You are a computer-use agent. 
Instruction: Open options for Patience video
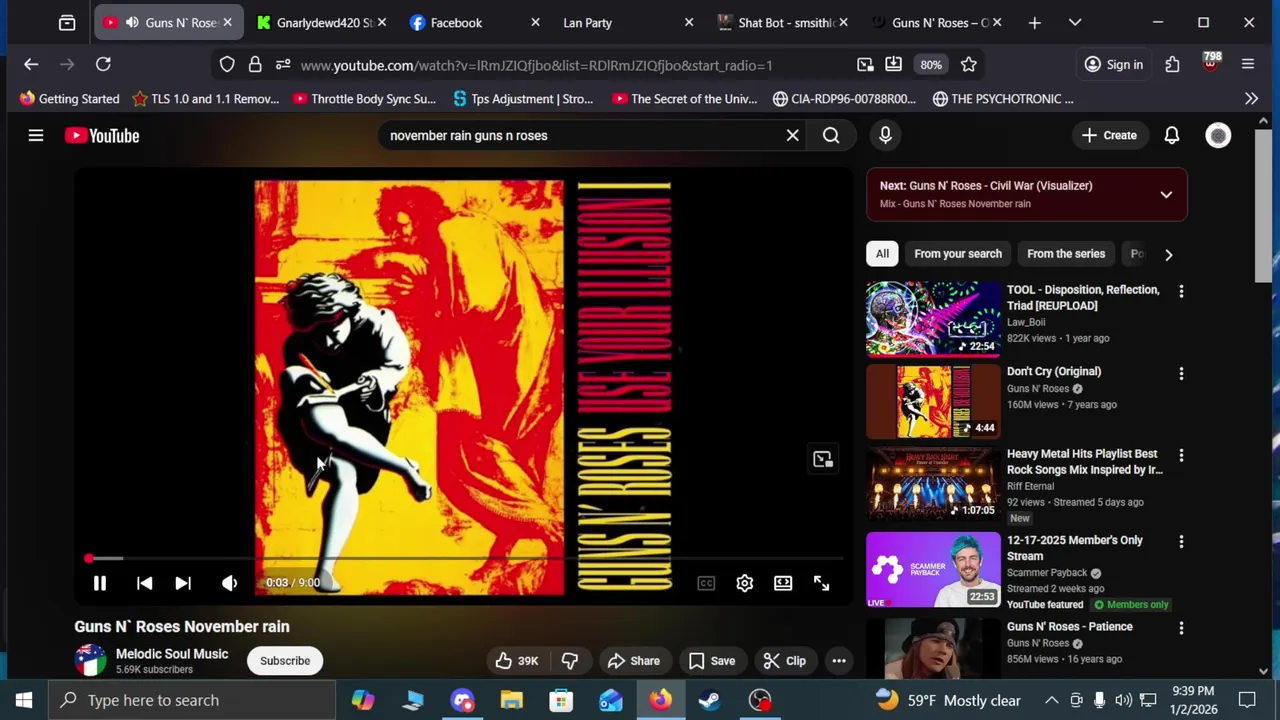point(1181,629)
